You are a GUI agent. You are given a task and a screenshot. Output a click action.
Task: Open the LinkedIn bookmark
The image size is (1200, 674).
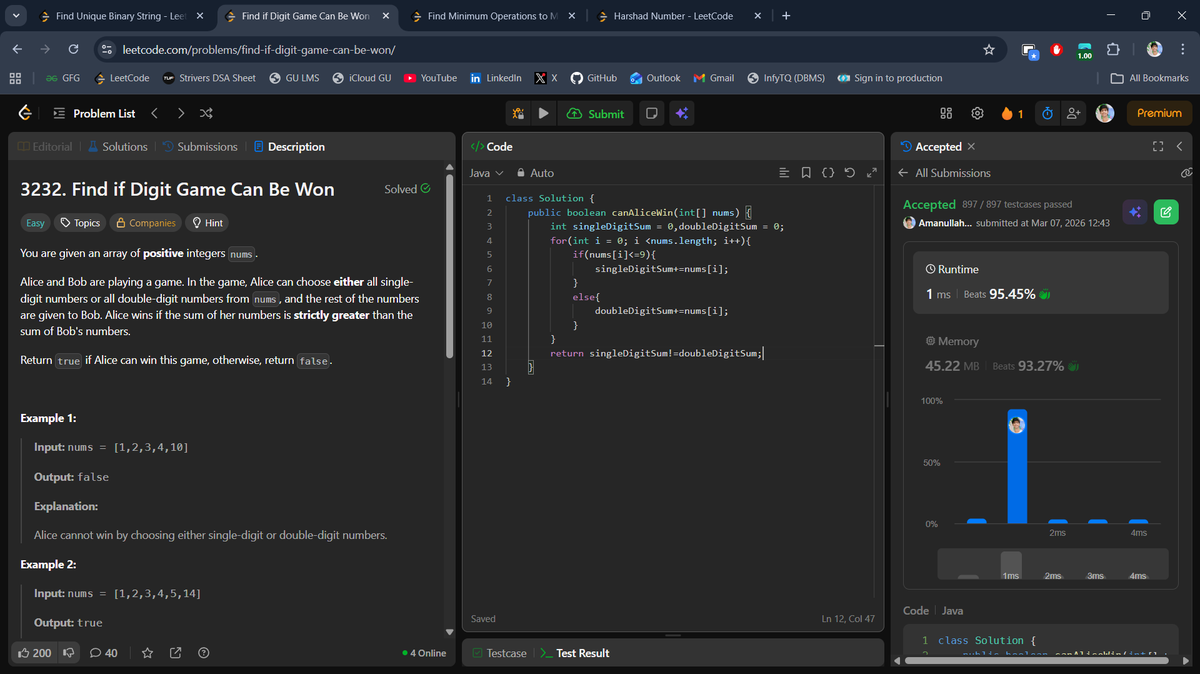pos(495,78)
